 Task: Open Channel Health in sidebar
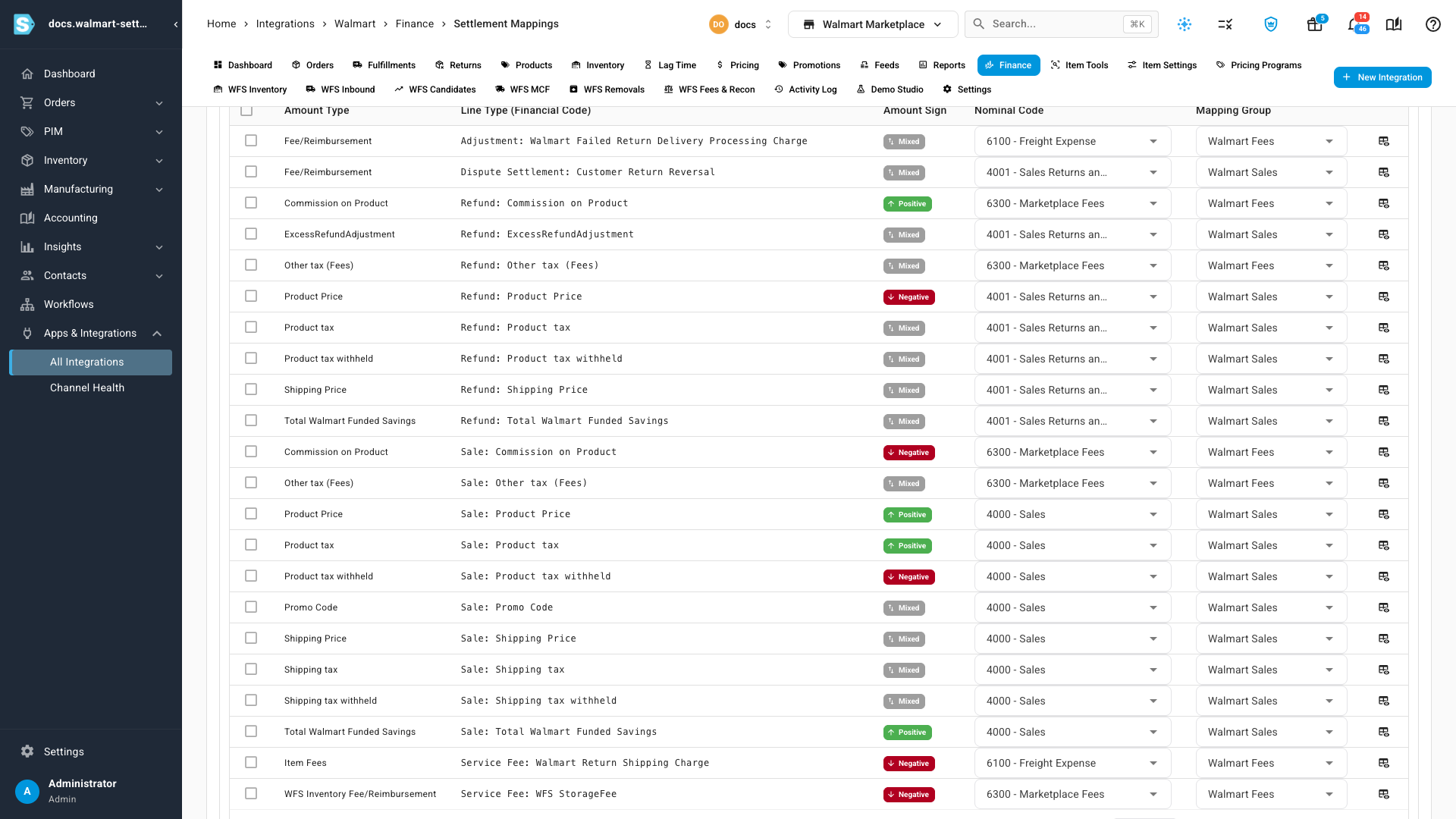[87, 388]
